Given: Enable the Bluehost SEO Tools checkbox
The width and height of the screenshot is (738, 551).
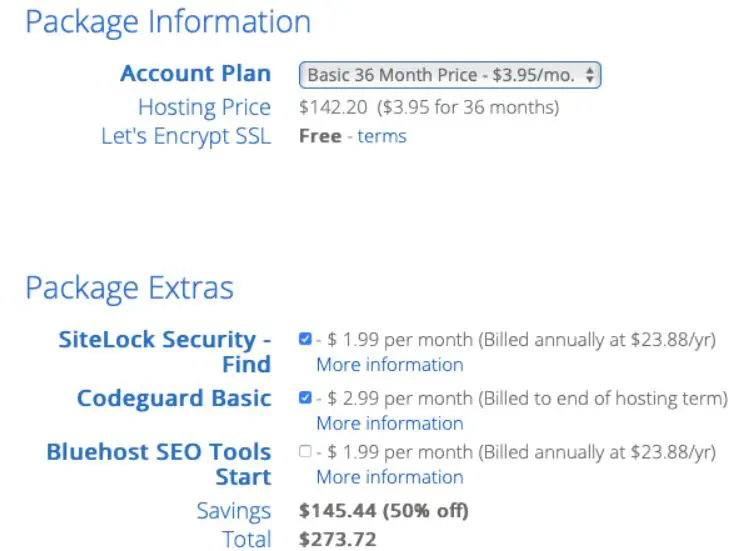Looking at the screenshot, I should (305, 452).
